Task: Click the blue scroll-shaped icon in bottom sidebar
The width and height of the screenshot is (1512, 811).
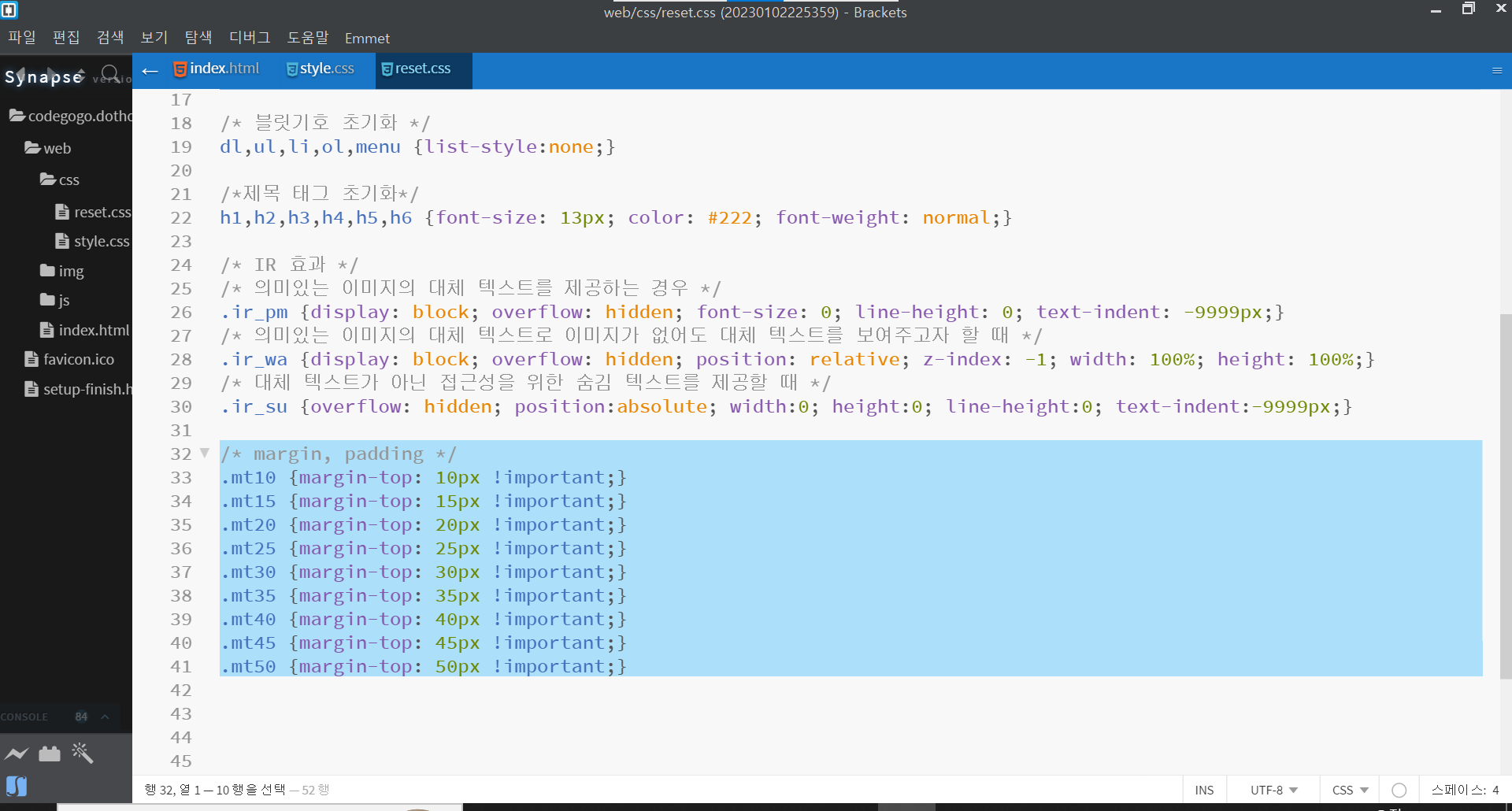Action: pyautogui.click(x=17, y=786)
